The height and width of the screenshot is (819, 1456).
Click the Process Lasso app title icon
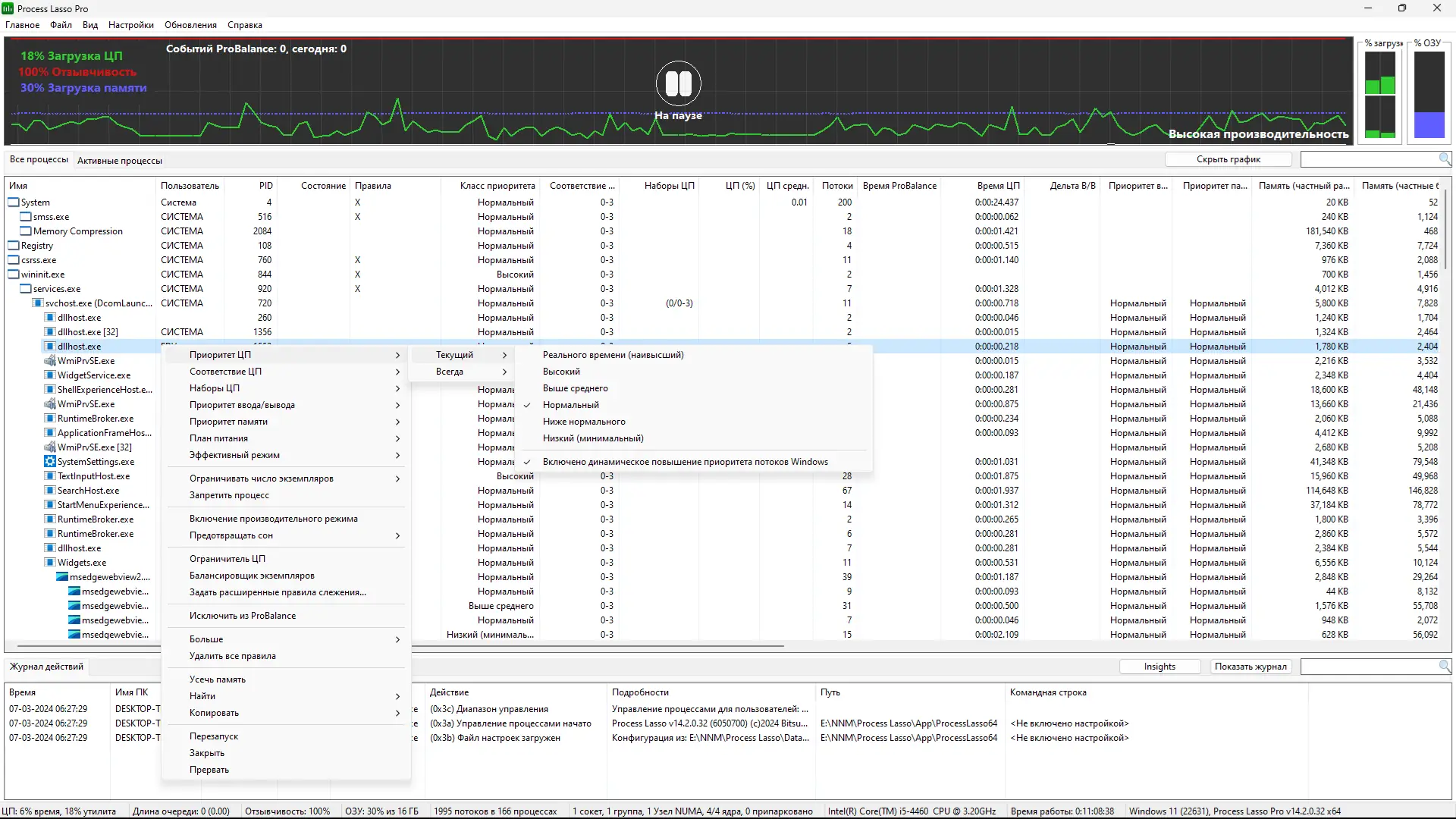coord(8,8)
